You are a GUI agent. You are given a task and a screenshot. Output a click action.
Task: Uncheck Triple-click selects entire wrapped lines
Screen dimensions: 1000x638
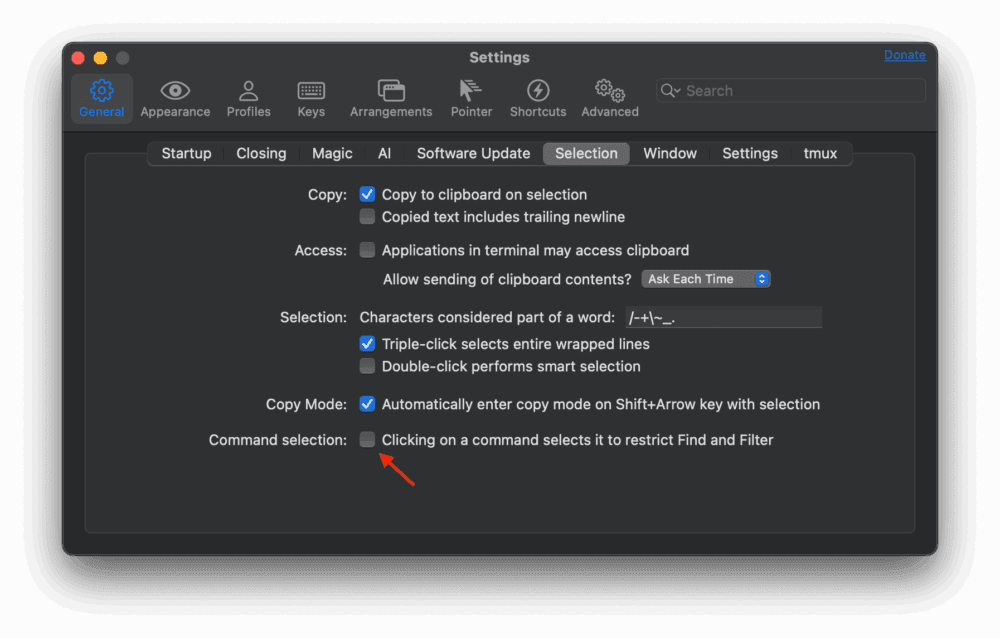tap(367, 343)
